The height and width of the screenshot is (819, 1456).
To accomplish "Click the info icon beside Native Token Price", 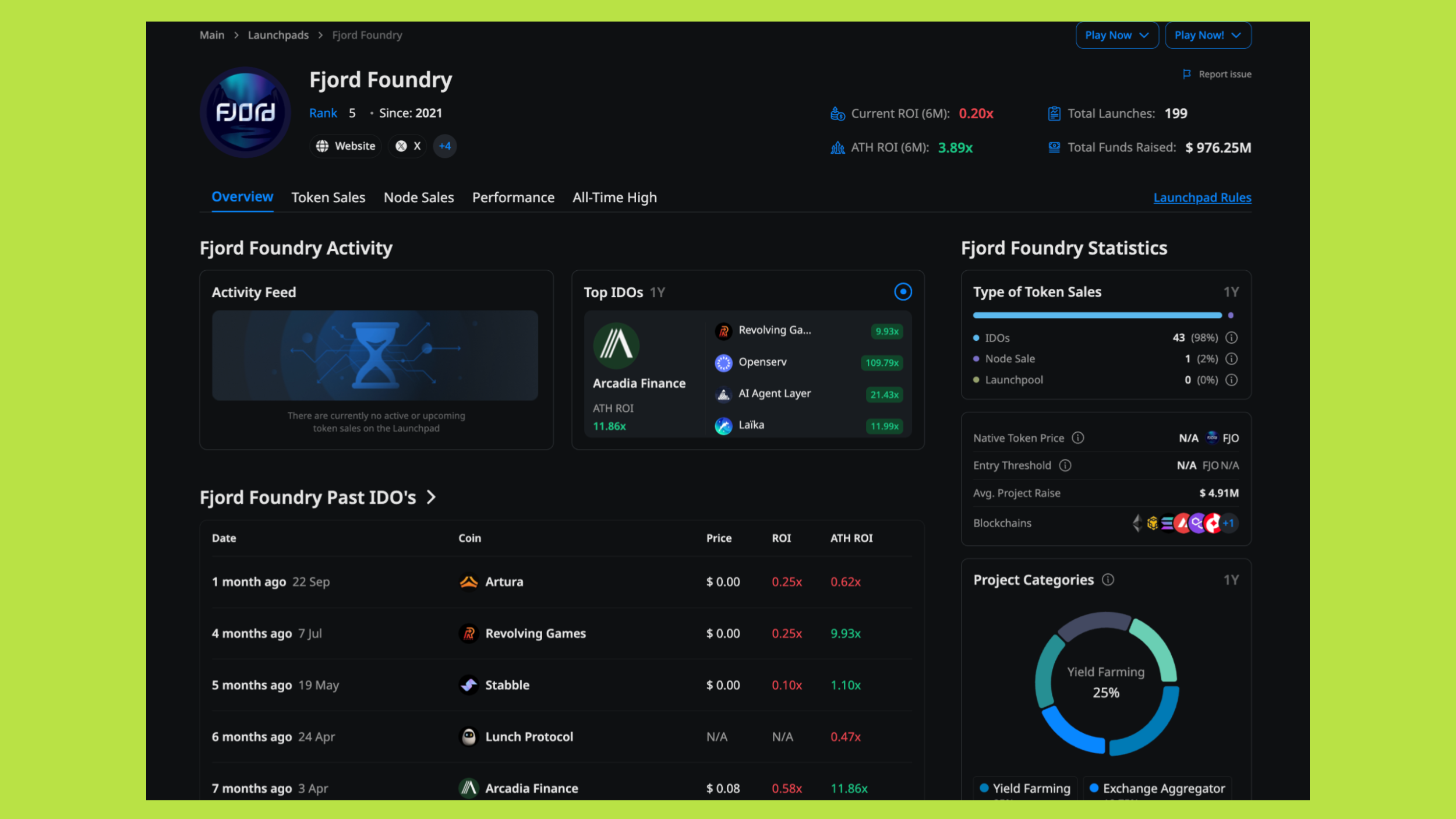I will (x=1078, y=438).
